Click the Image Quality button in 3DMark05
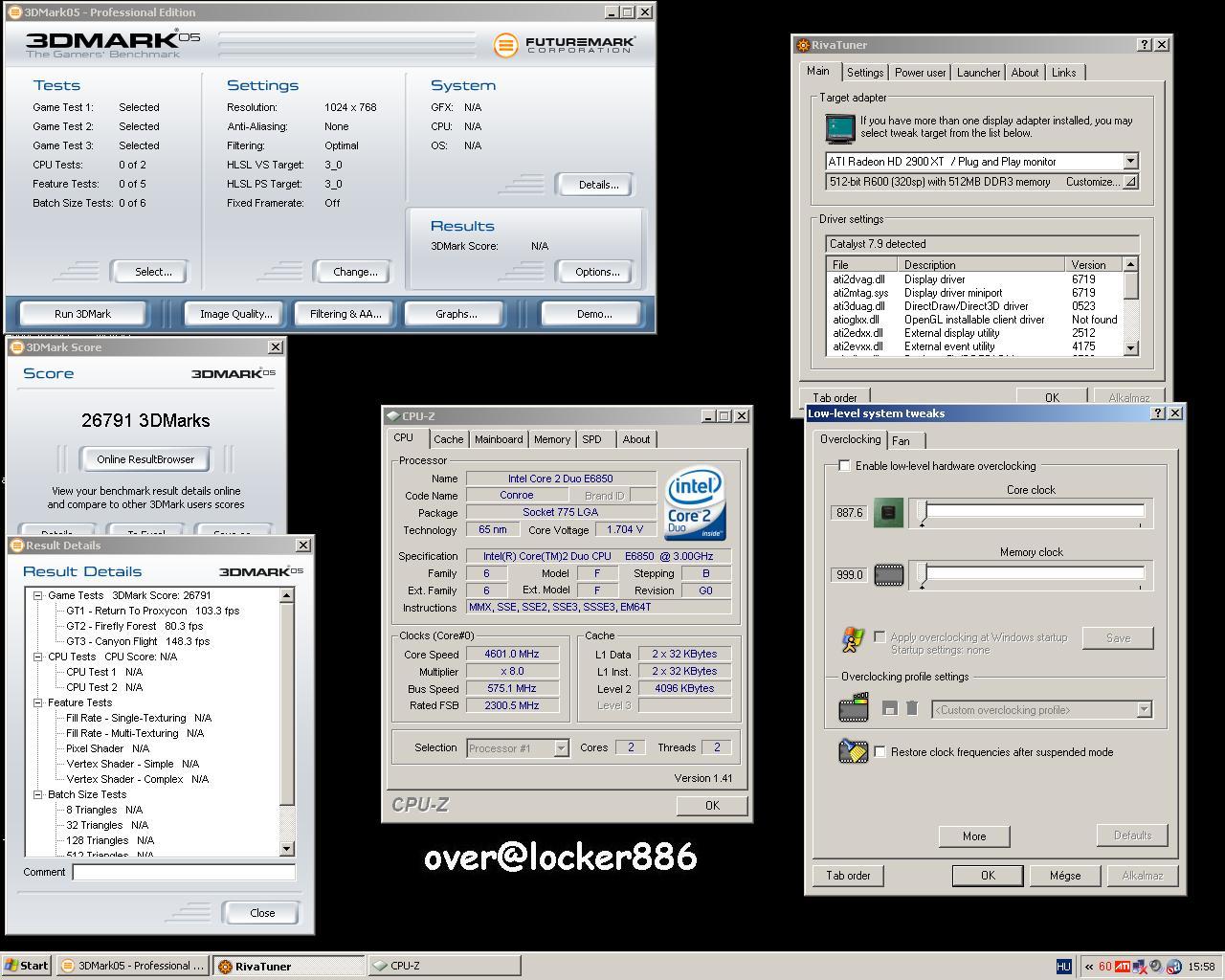Screen dimensions: 1225x980 tap(235, 314)
